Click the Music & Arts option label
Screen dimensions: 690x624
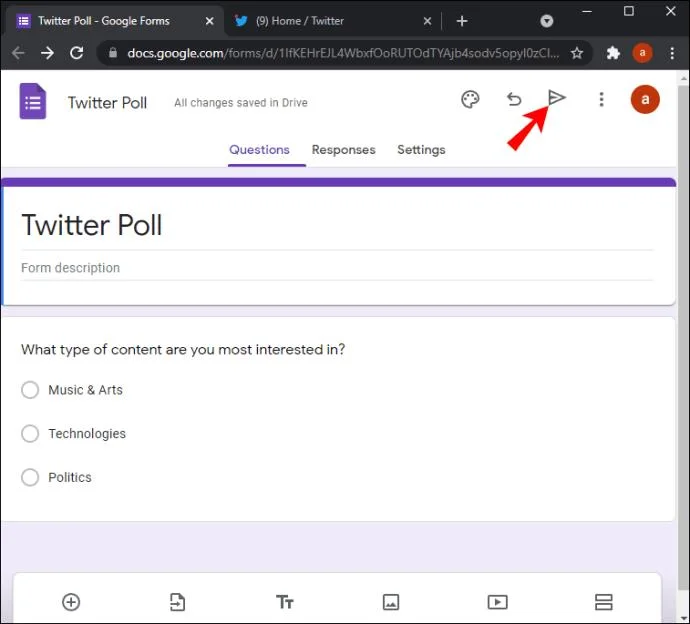click(85, 390)
